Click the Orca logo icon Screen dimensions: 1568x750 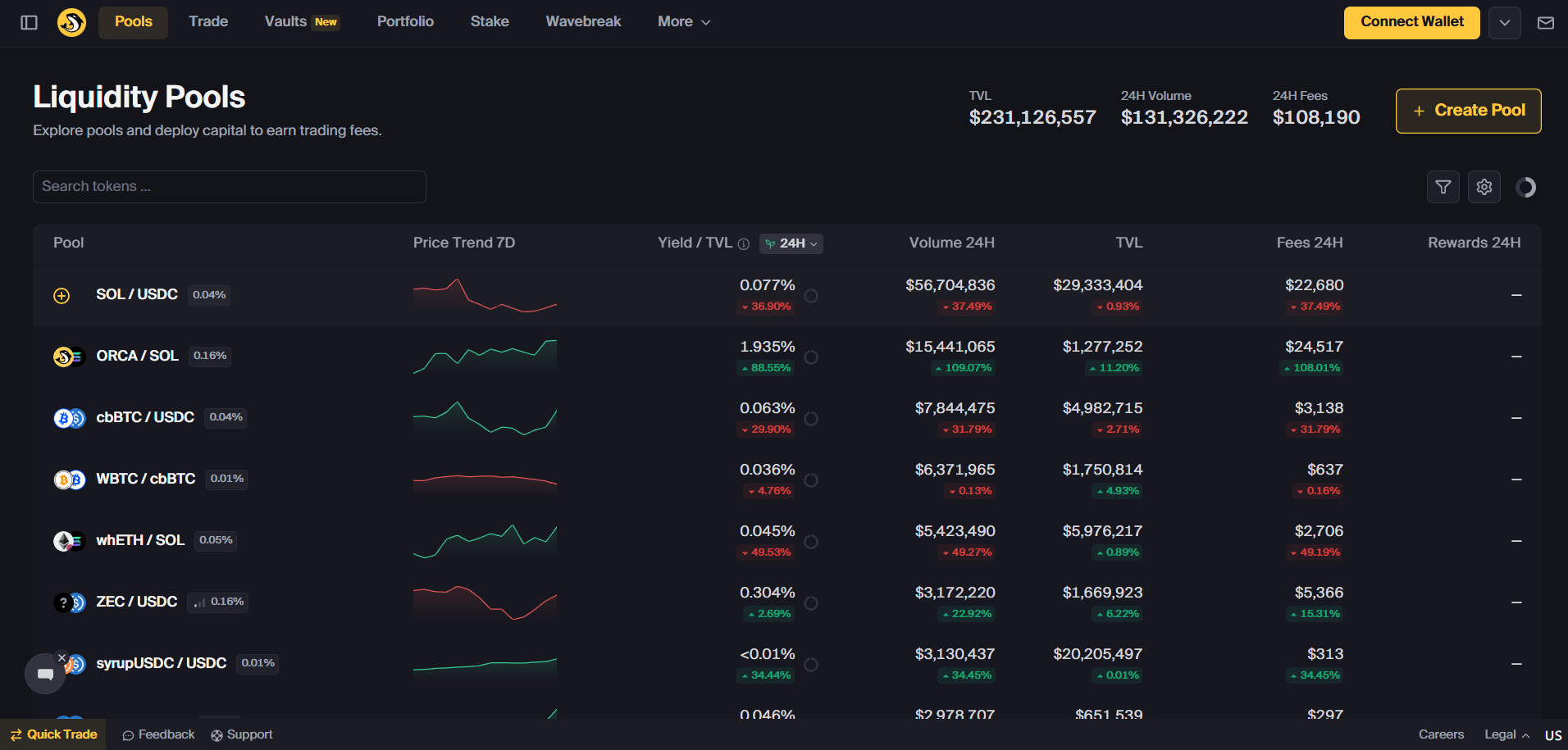click(x=71, y=22)
